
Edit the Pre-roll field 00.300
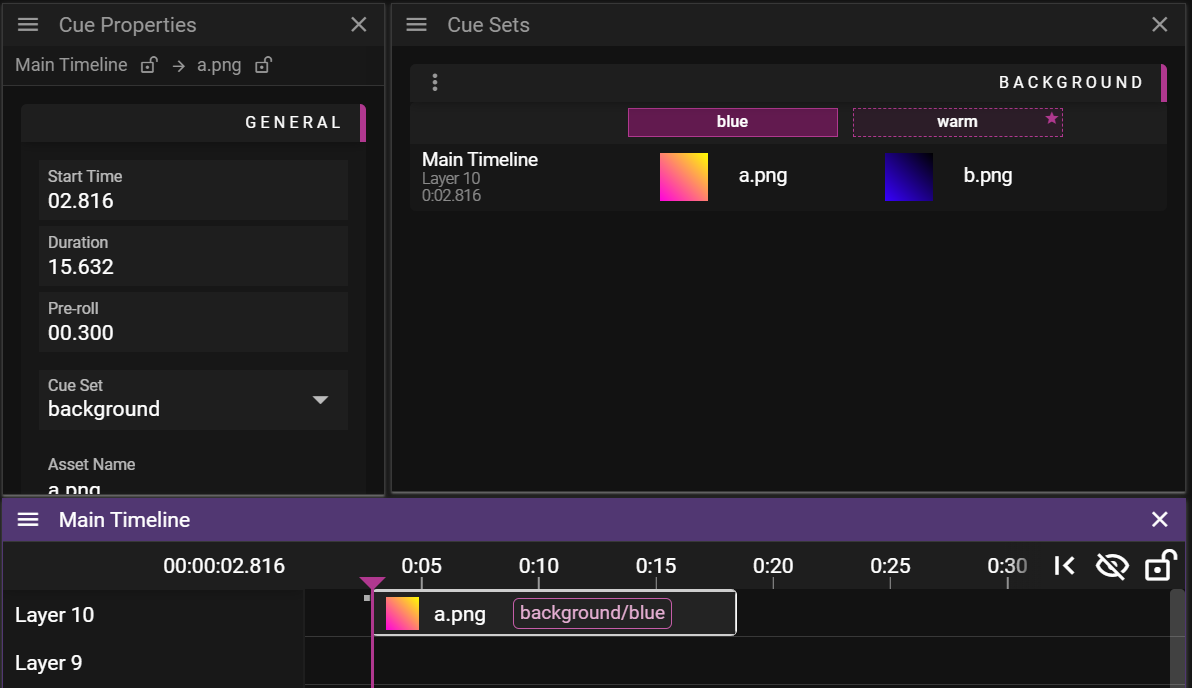[193, 322]
